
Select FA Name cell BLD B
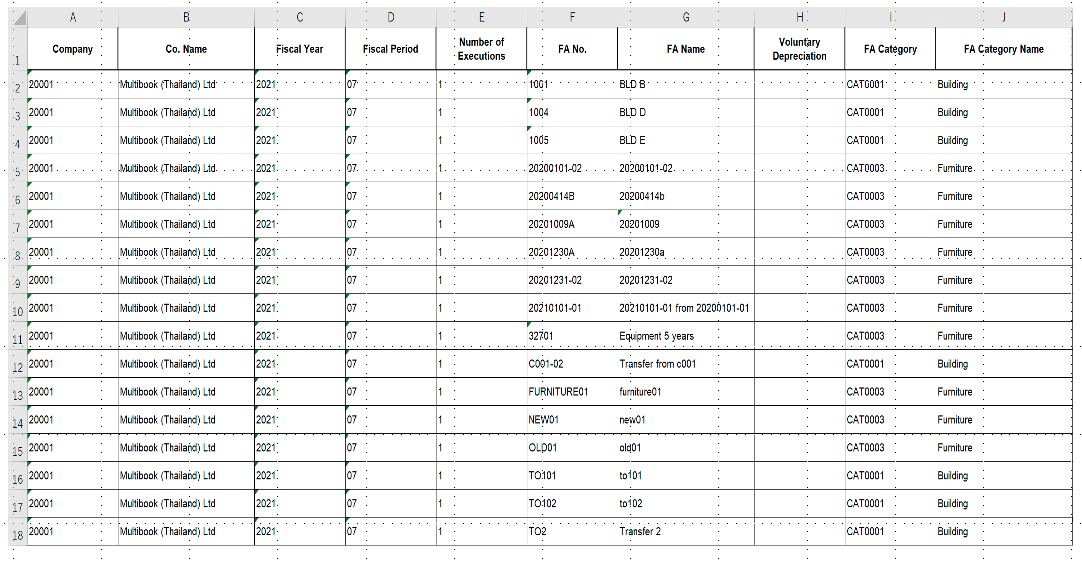point(686,84)
